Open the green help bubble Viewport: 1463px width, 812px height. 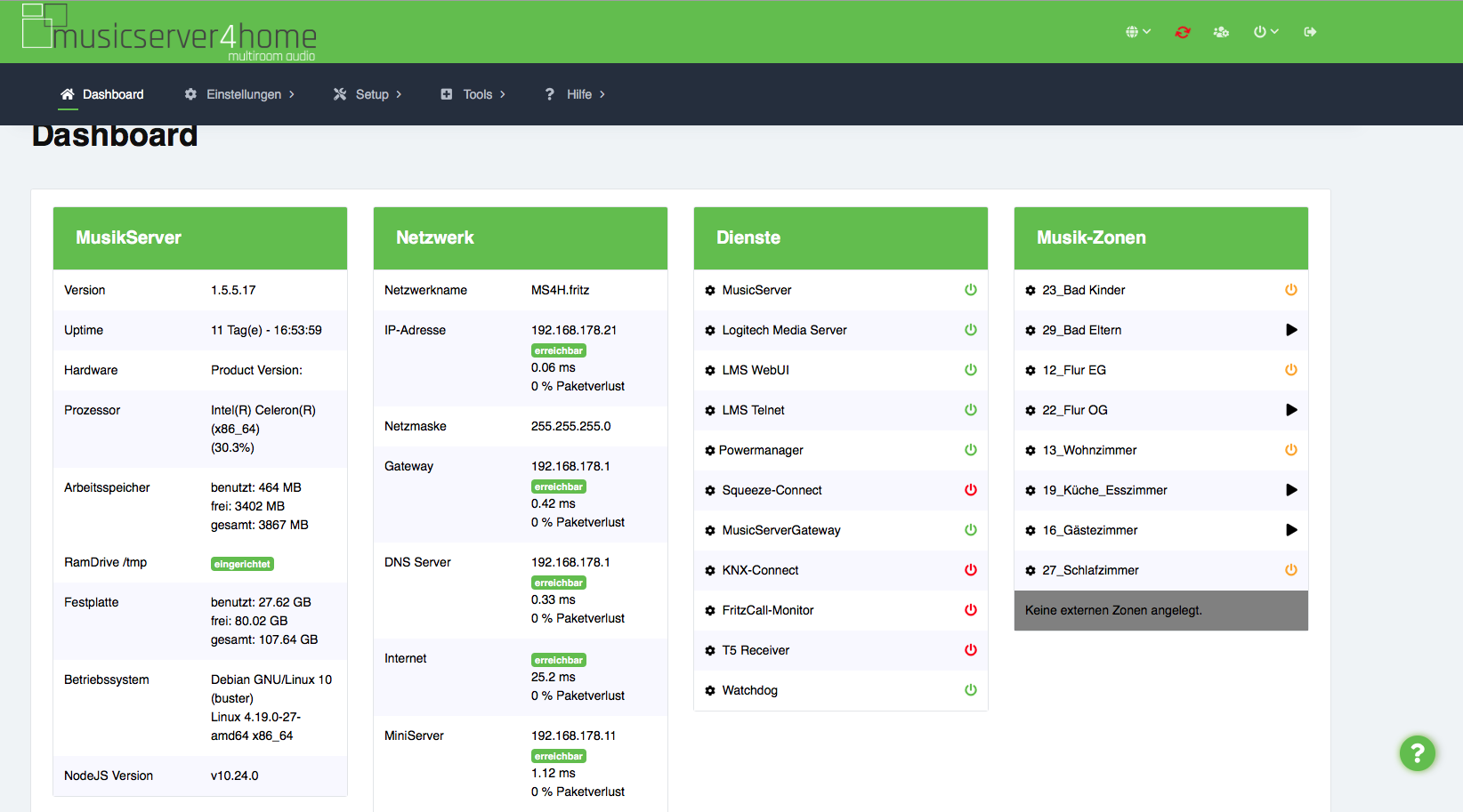1417,753
